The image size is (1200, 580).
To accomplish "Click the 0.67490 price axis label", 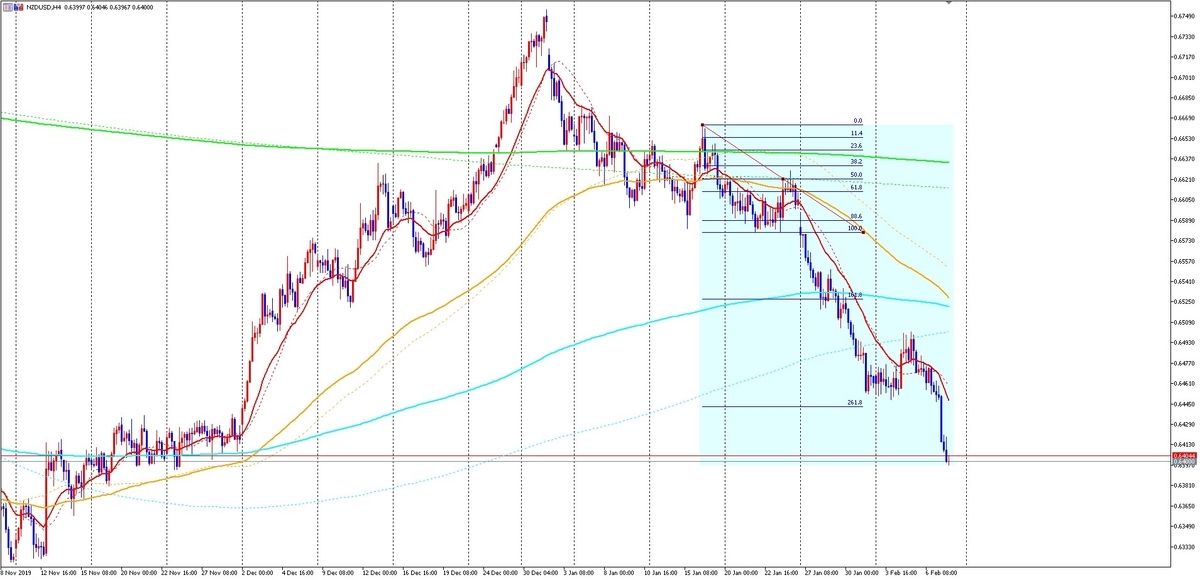I will (1184, 15).
